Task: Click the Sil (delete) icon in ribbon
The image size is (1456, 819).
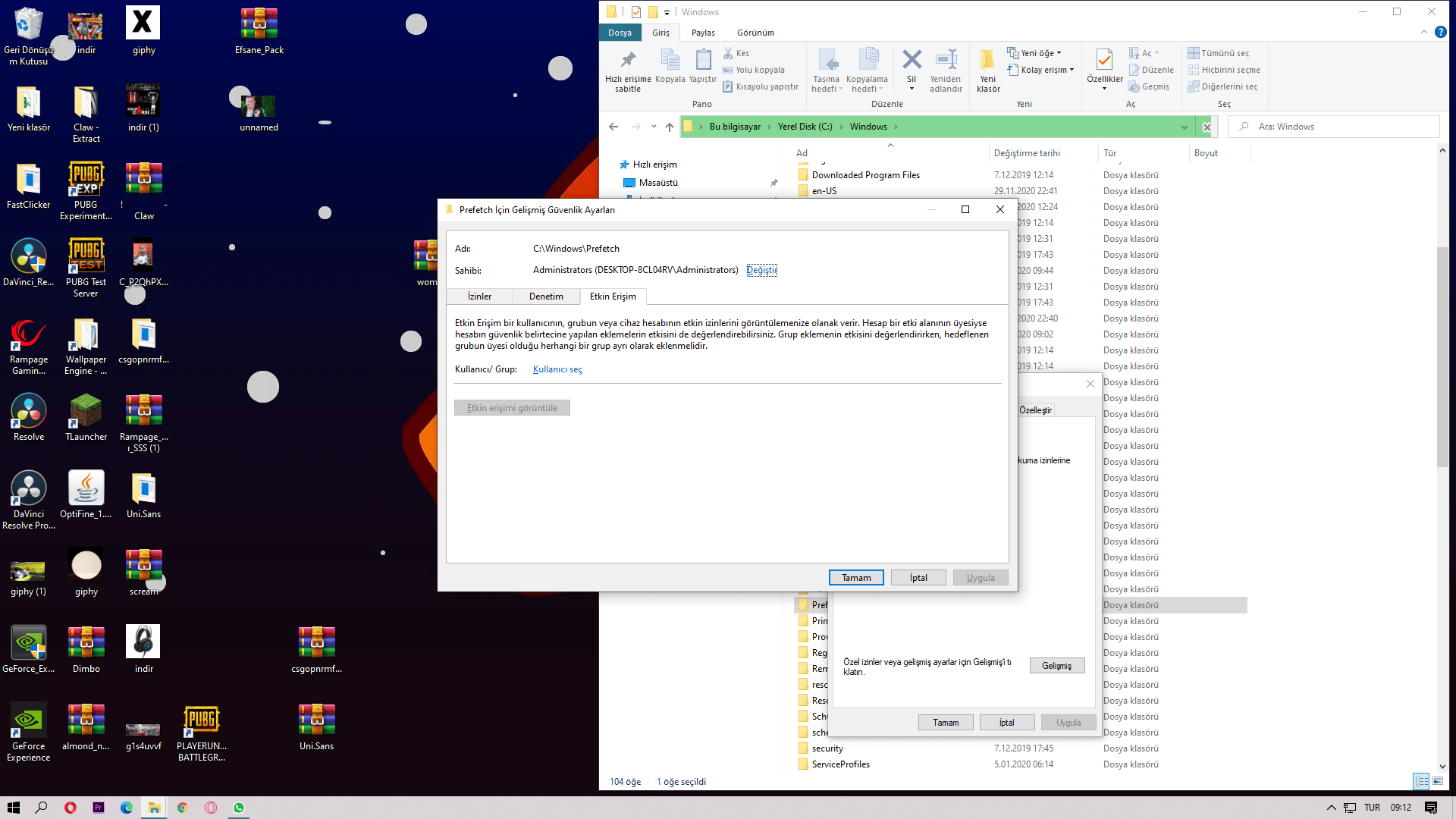Action: [912, 60]
